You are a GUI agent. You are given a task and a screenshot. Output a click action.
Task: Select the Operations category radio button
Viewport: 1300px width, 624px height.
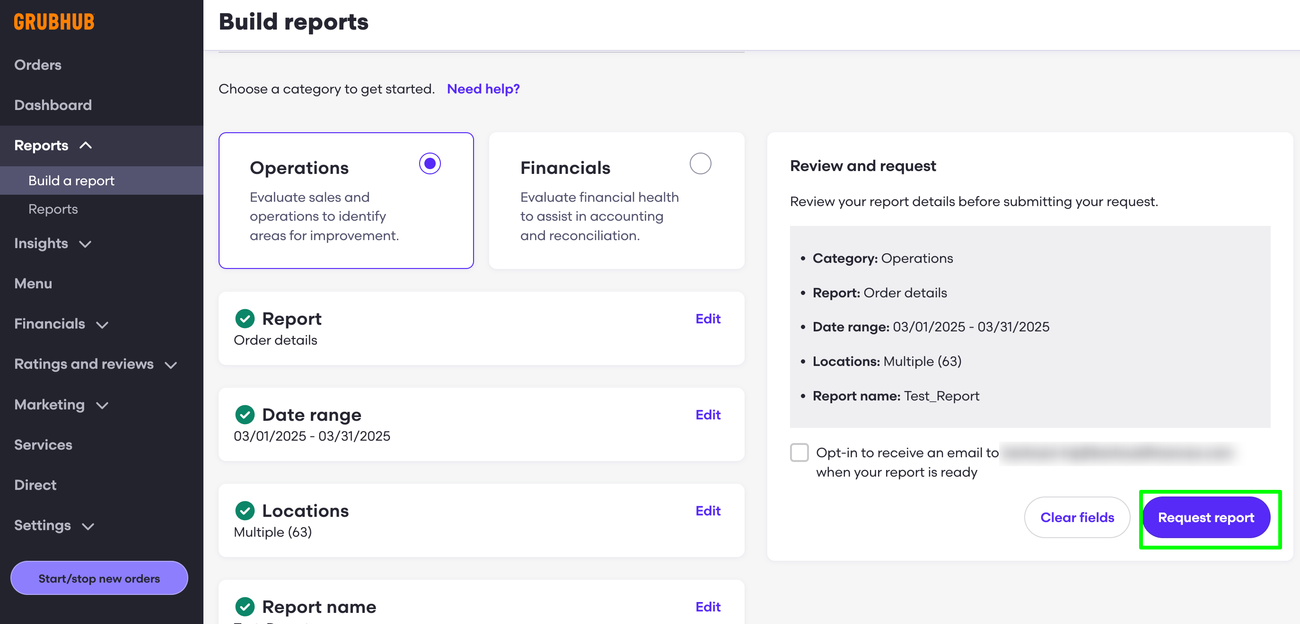tap(430, 164)
